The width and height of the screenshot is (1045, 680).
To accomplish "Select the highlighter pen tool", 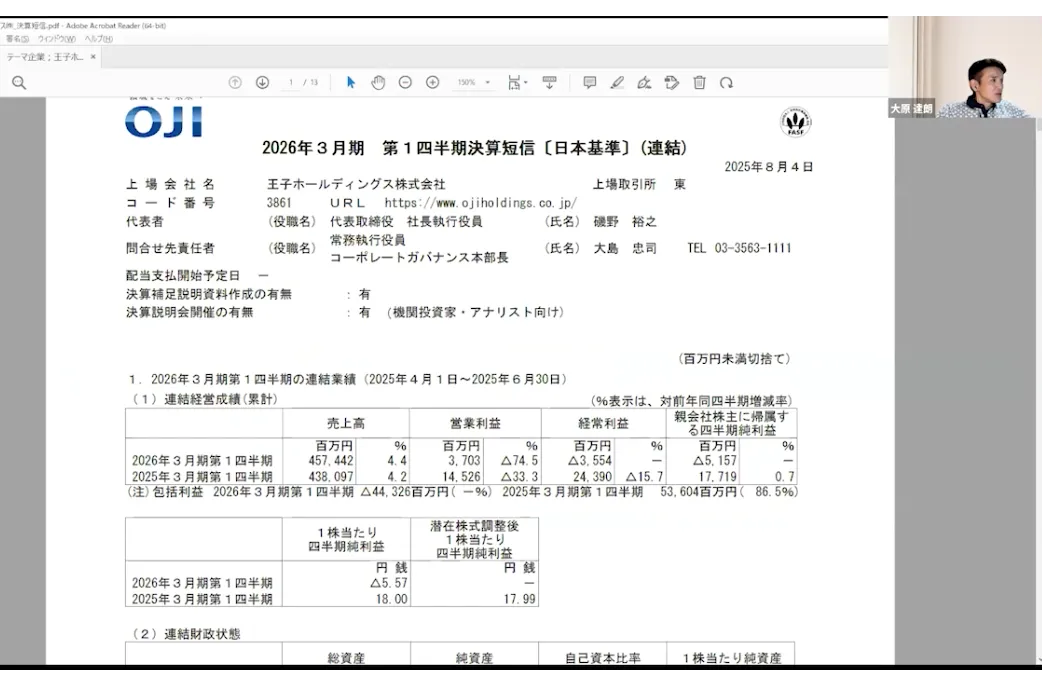I will (x=617, y=83).
